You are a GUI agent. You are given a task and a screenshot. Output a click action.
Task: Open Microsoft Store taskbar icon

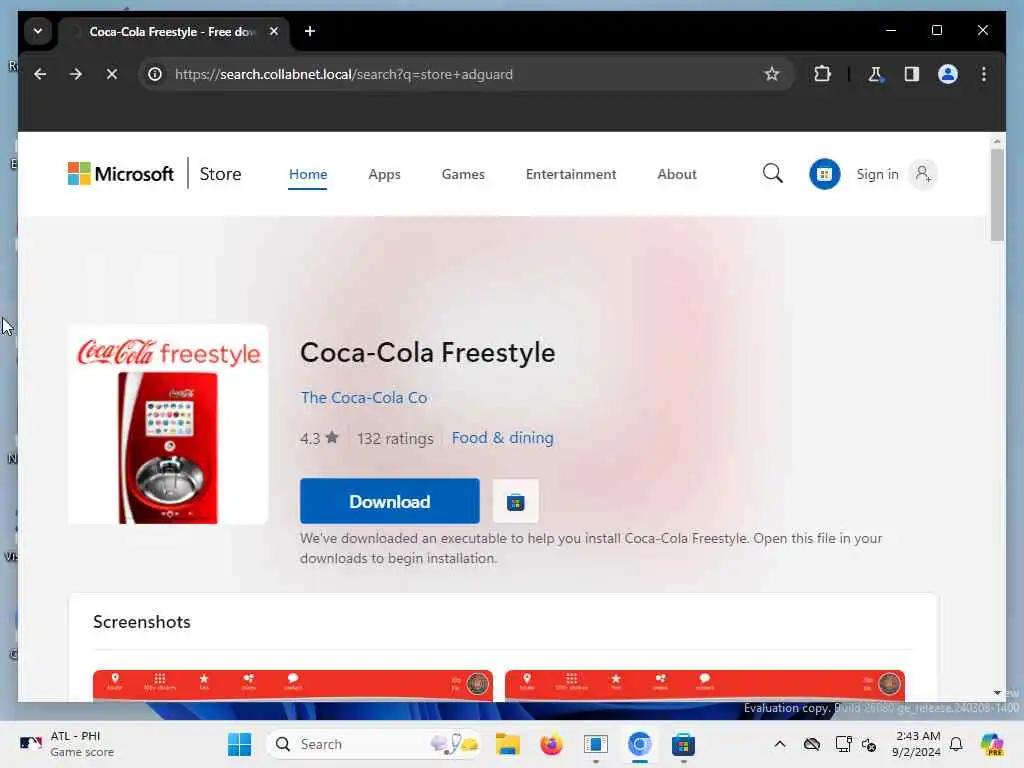pos(683,744)
